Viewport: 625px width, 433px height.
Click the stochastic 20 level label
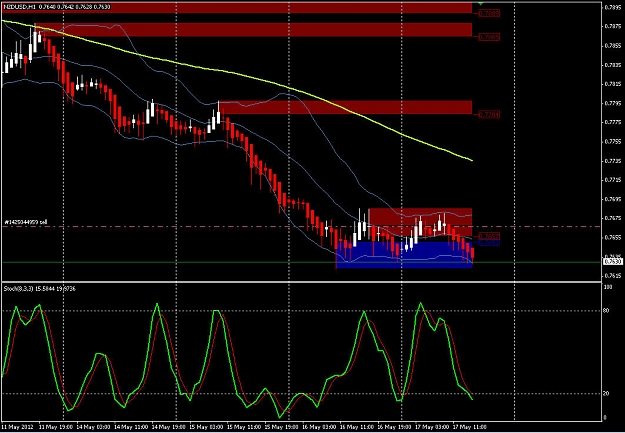(x=606, y=394)
